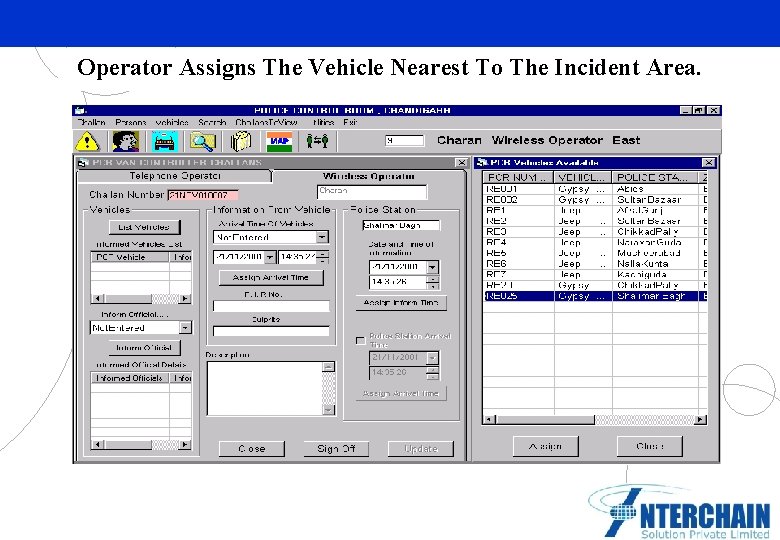Image resolution: width=780 pixels, height=540 pixels.
Task: Click the vehicle icon with cyan background
Action: (x=165, y=141)
